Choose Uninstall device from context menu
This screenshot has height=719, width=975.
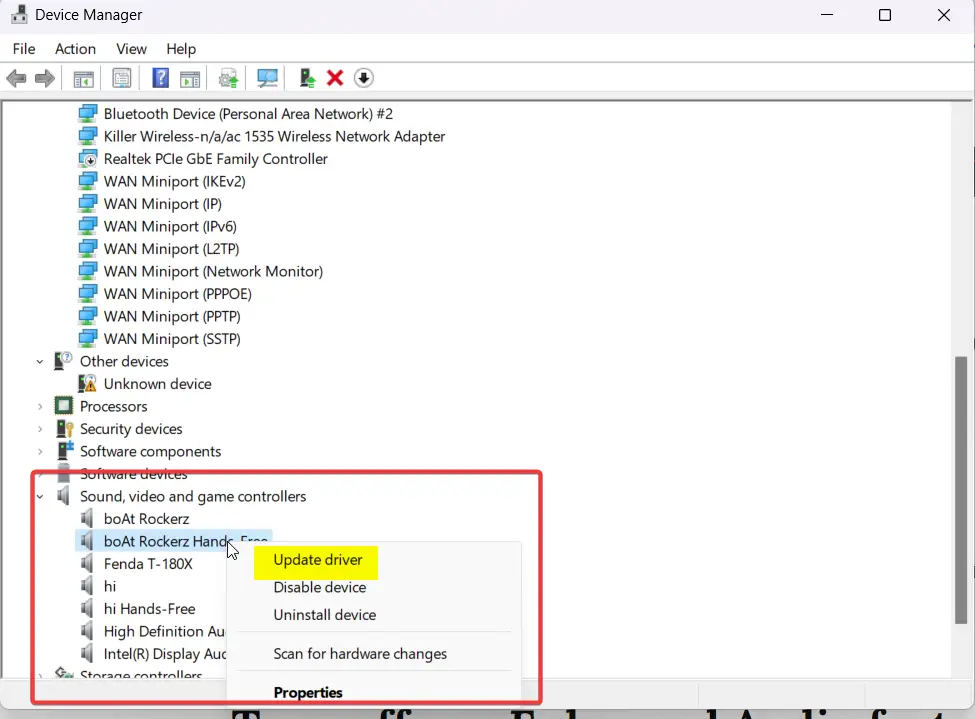[325, 615]
